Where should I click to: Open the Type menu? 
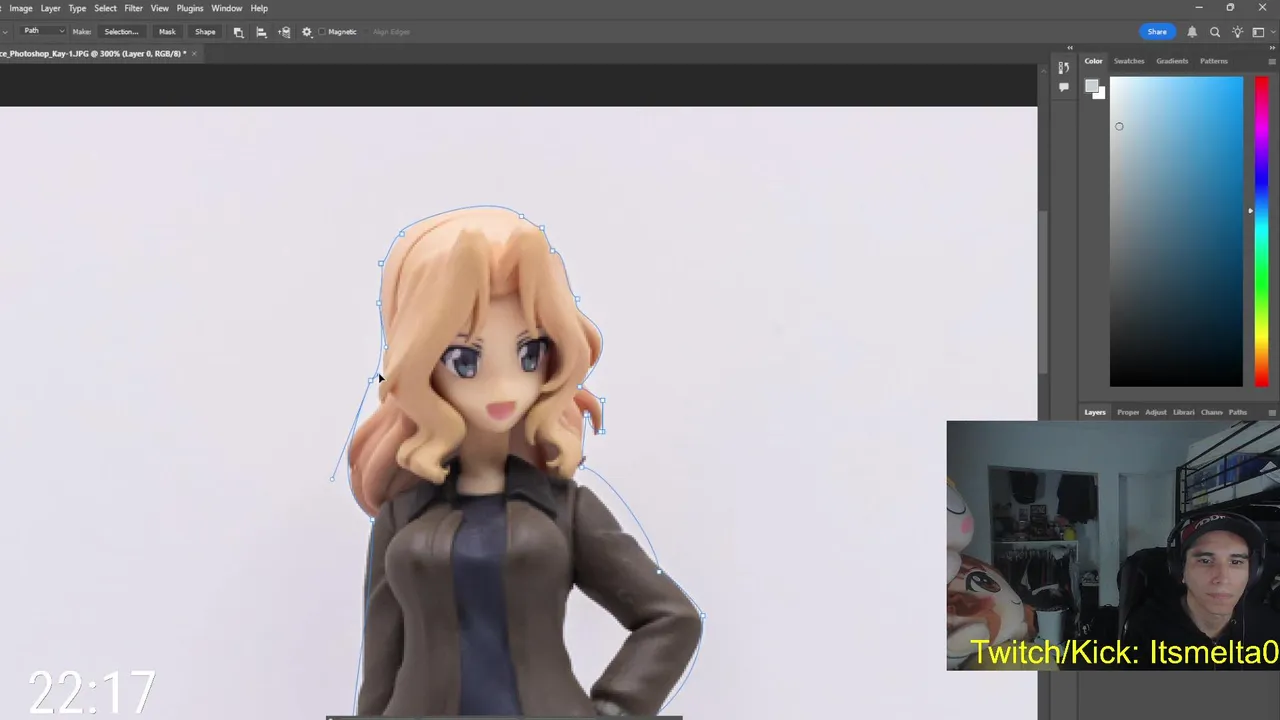pyautogui.click(x=77, y=8)
